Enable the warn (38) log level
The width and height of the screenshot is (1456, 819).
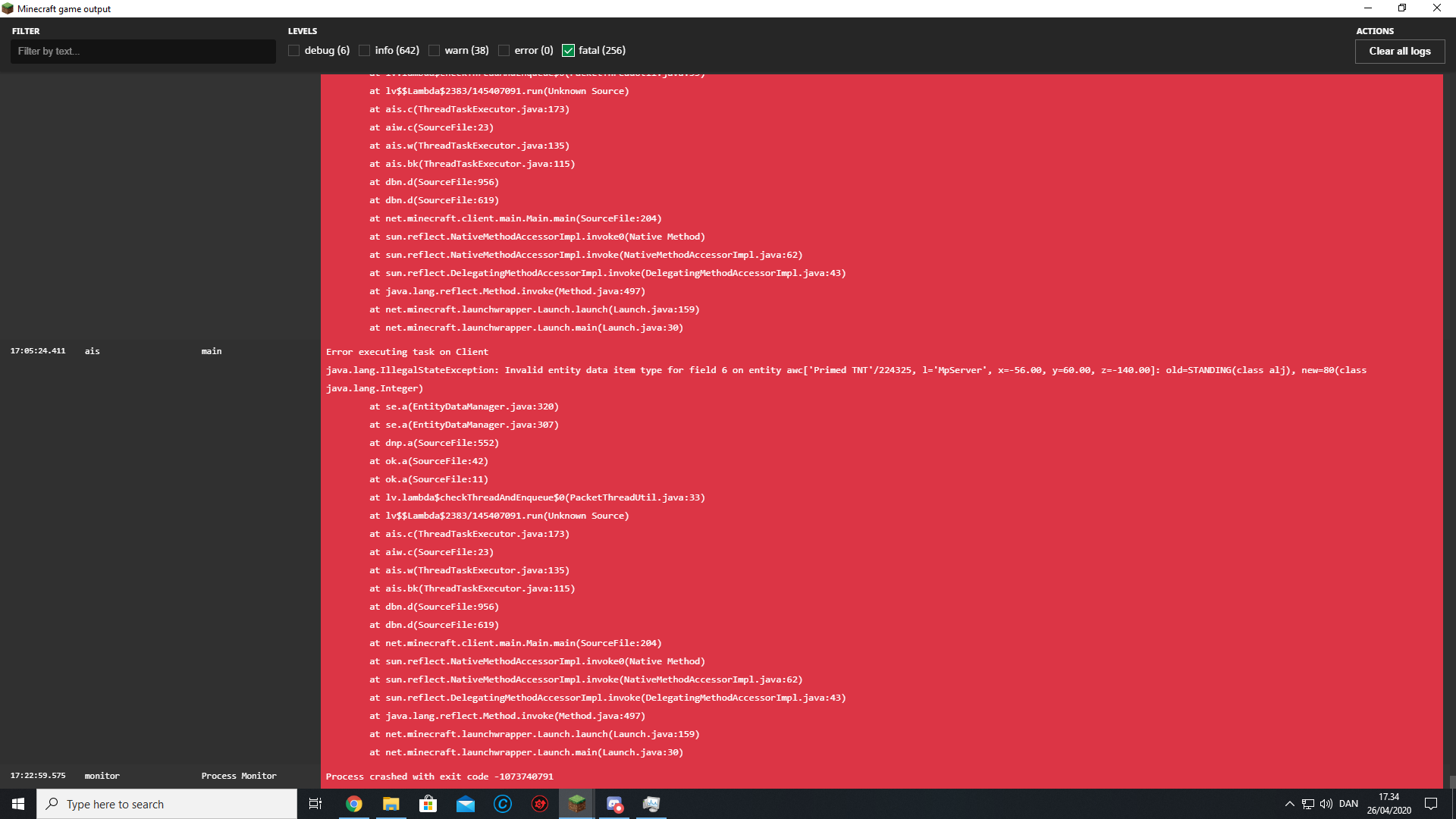[435, 51]
